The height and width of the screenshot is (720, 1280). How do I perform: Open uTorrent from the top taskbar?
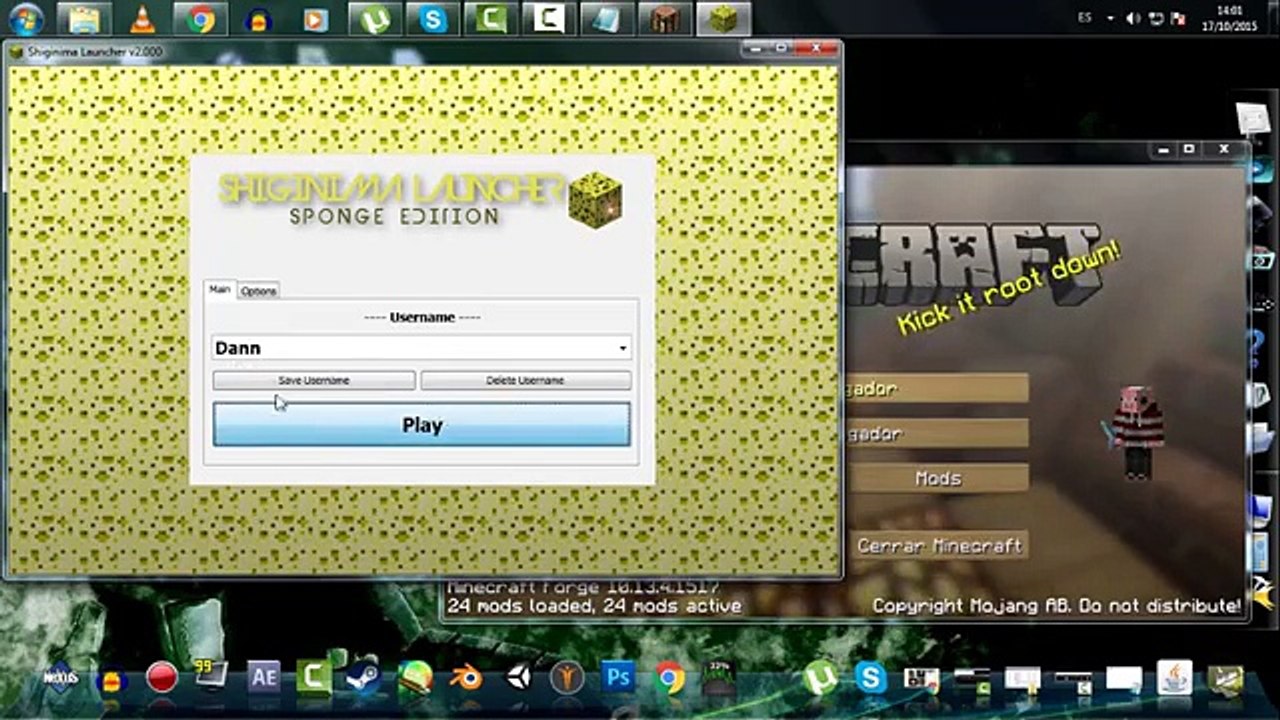click(x=374, y=18)
